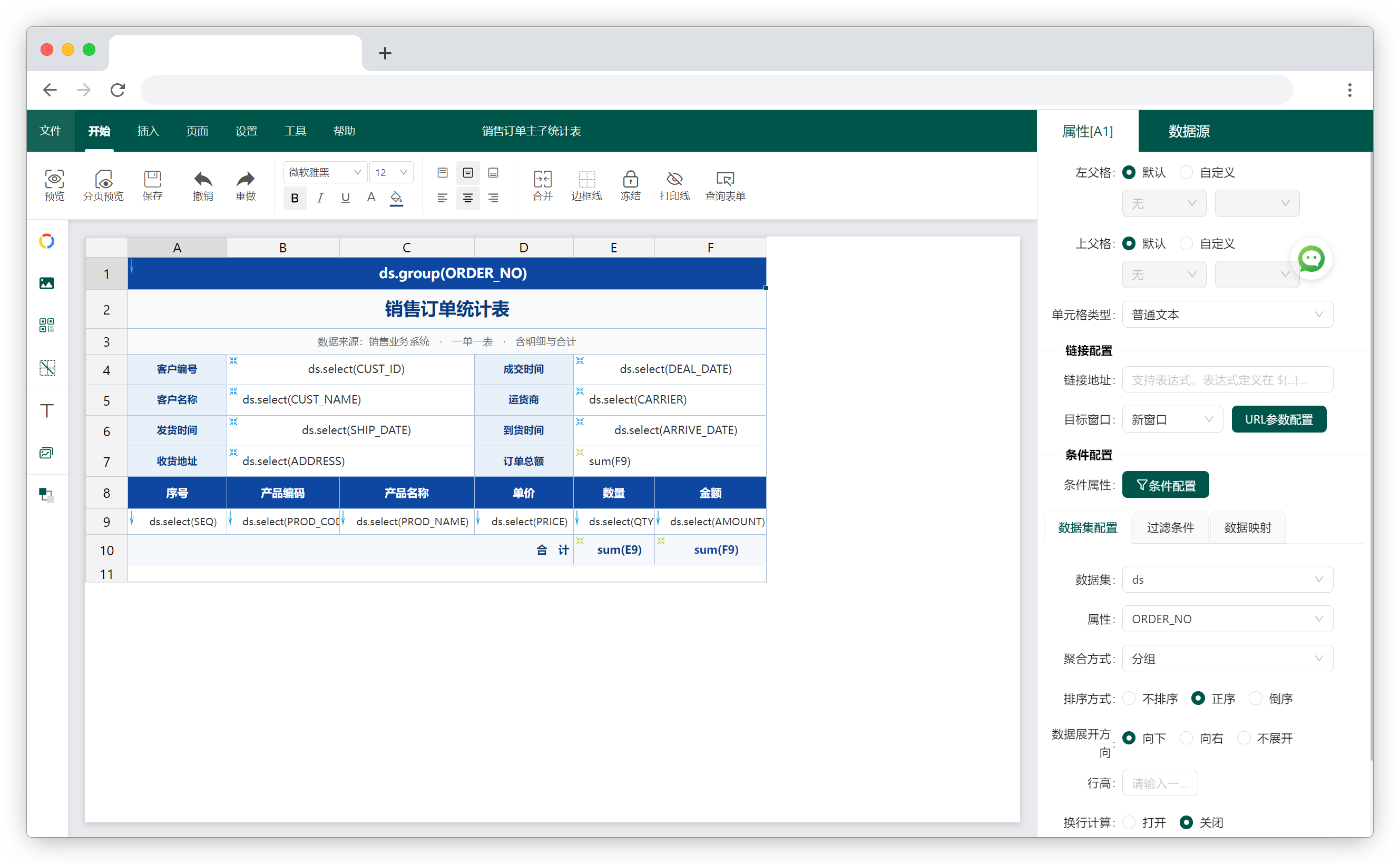Screen dimensions: 1400x864
Task: Align text right
Action: point(493,198)
